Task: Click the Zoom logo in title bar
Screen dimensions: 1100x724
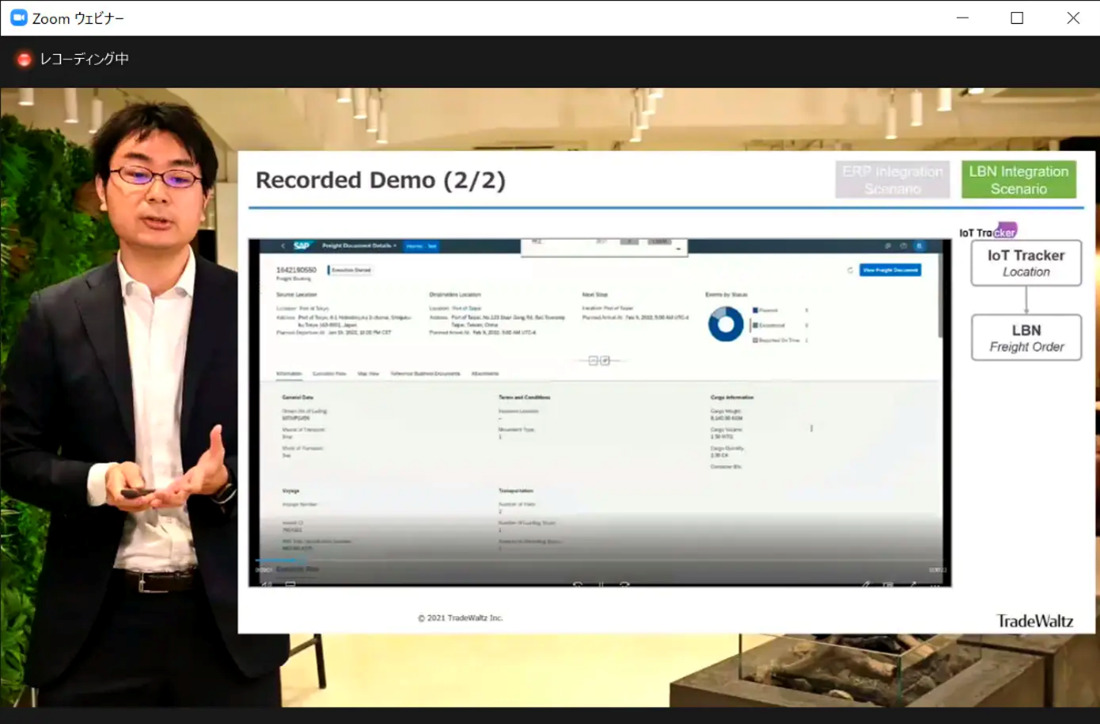Action: (x=19, y=18)
